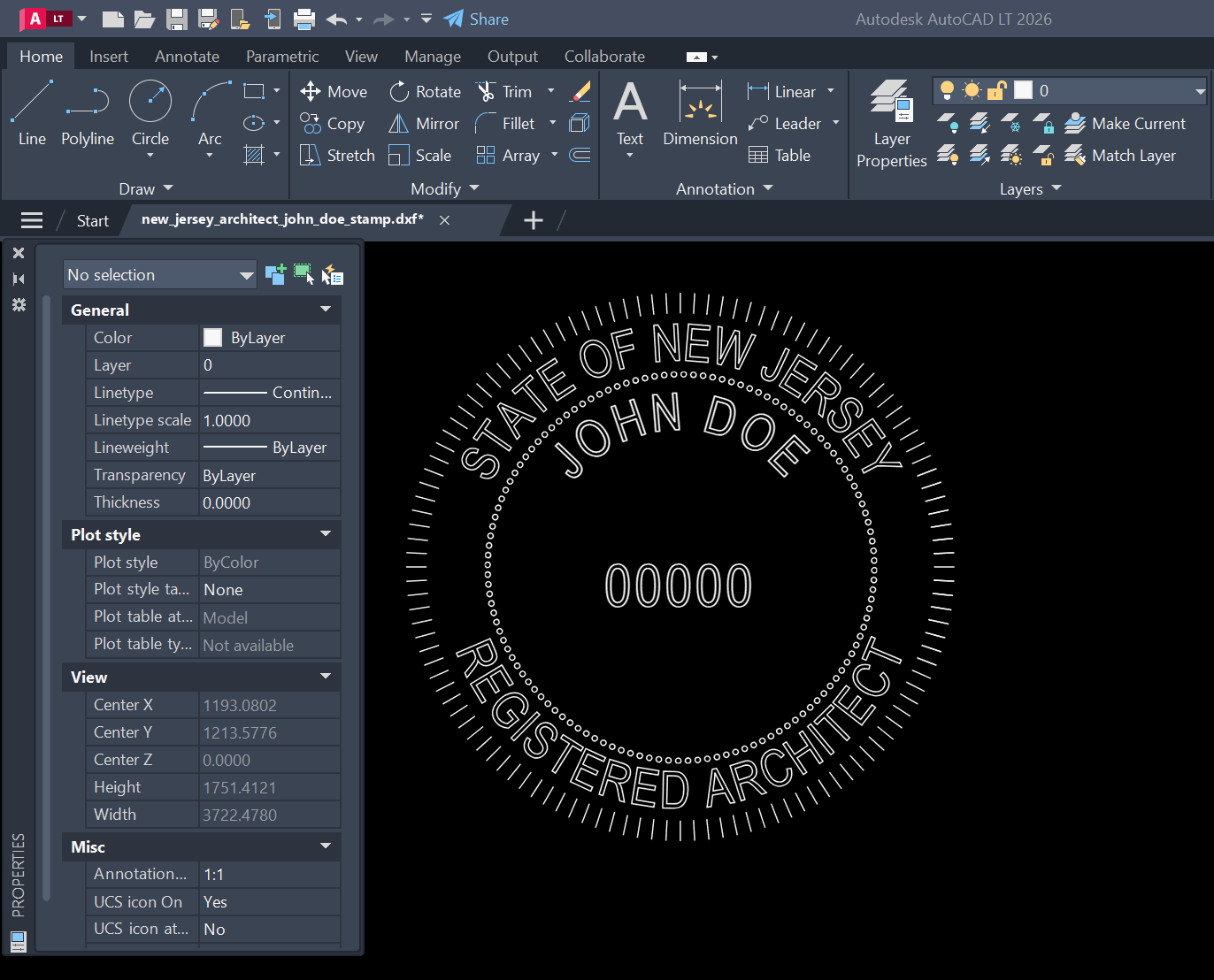Activate the Copy command
Image resolution: width=1214 pixels, height=980 pixels.
pyautogui.click(x=332, y=123)
